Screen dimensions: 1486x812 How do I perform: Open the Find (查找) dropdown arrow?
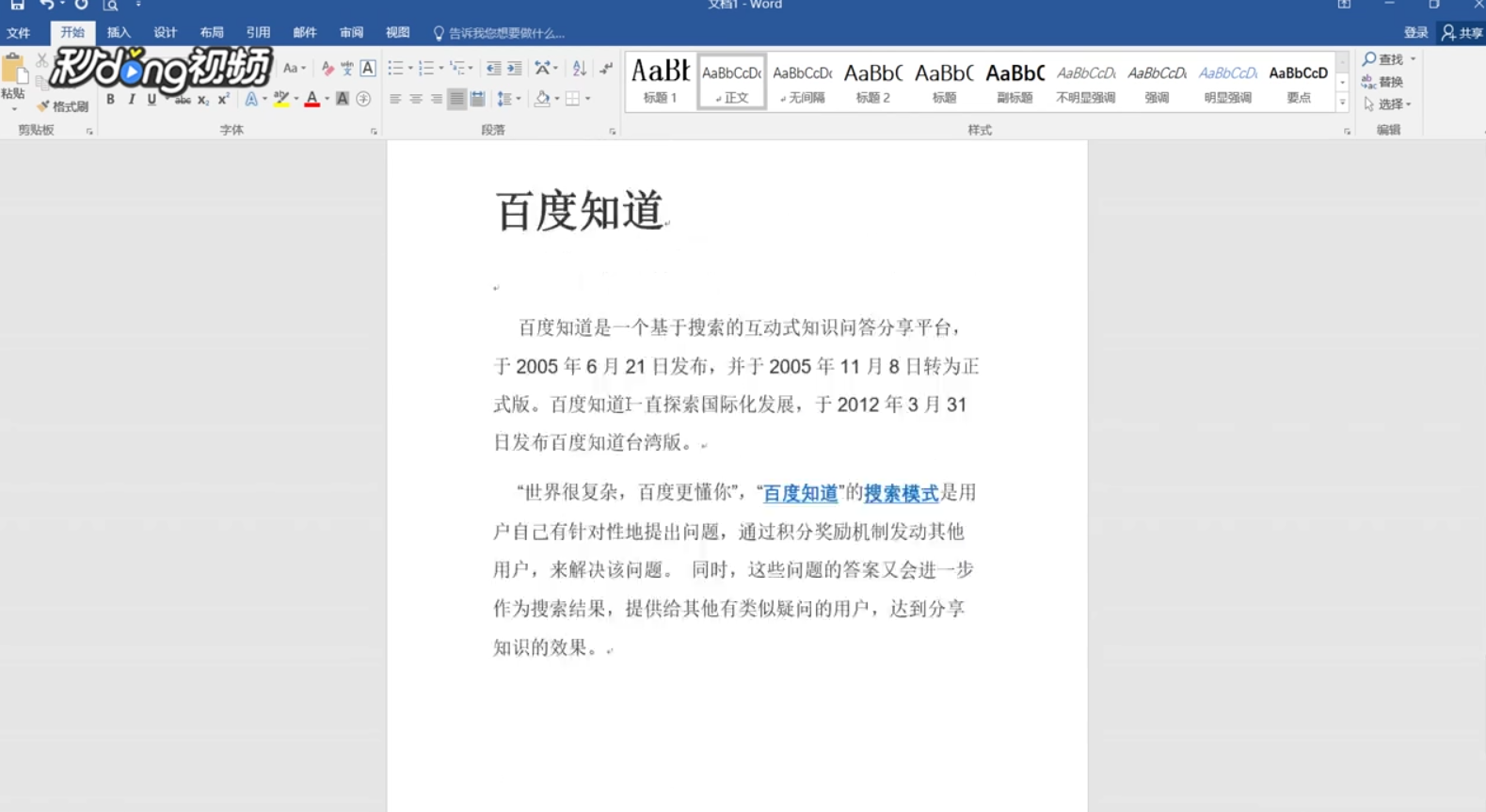(x=1413, y=59)
